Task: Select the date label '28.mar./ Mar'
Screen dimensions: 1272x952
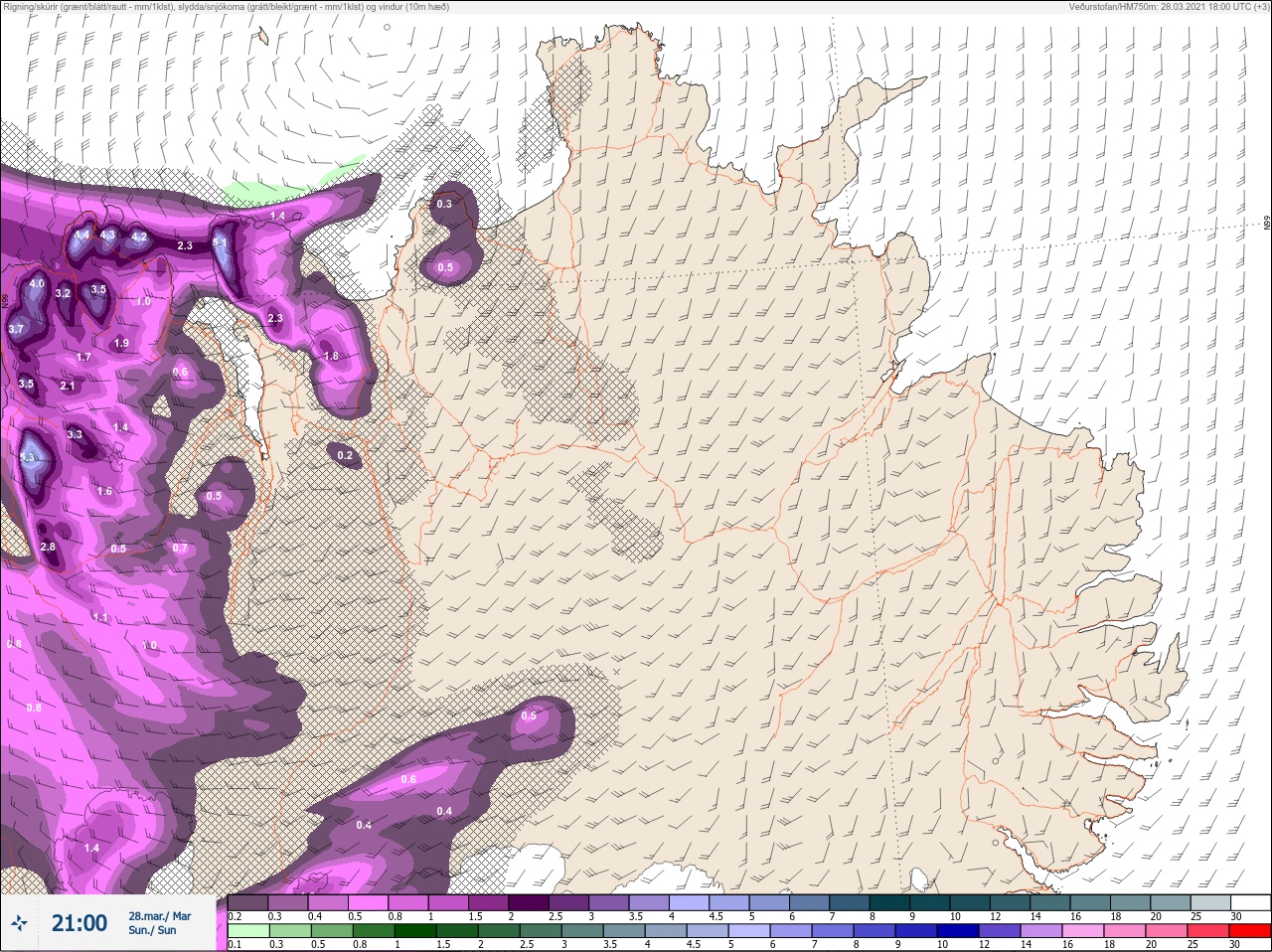Action: 159,916
